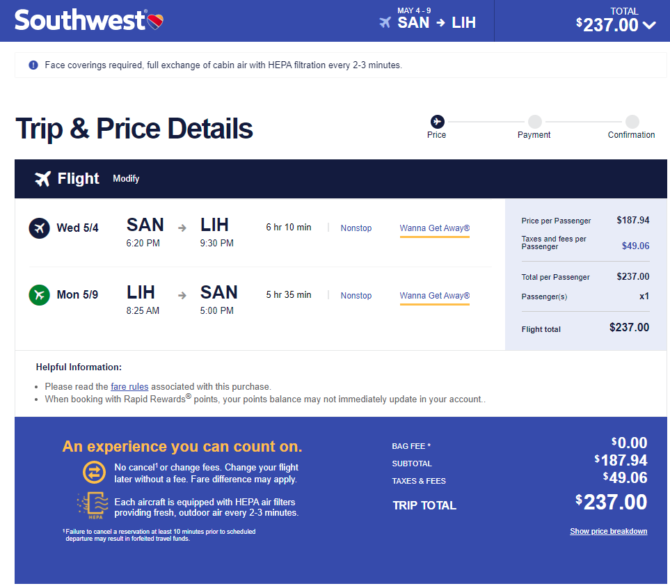This screenshot has width=670, height=586.
Task: Click the blue info icon in notice
Action: click(33, 65)
